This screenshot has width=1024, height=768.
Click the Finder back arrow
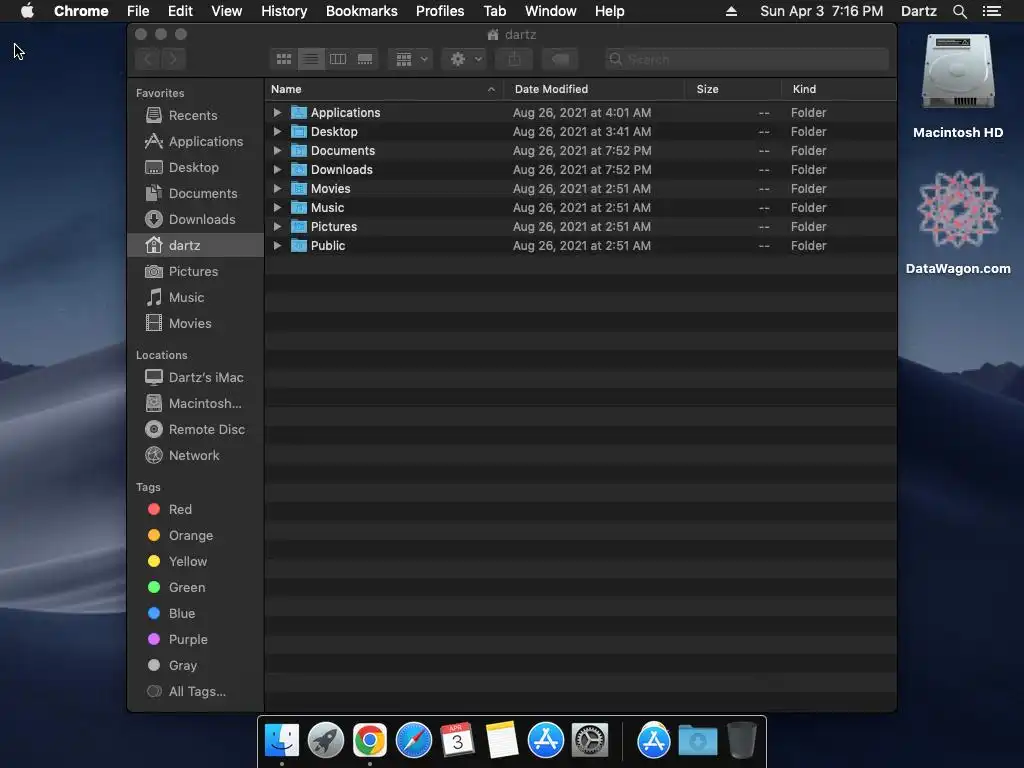(x=148, y=59)
